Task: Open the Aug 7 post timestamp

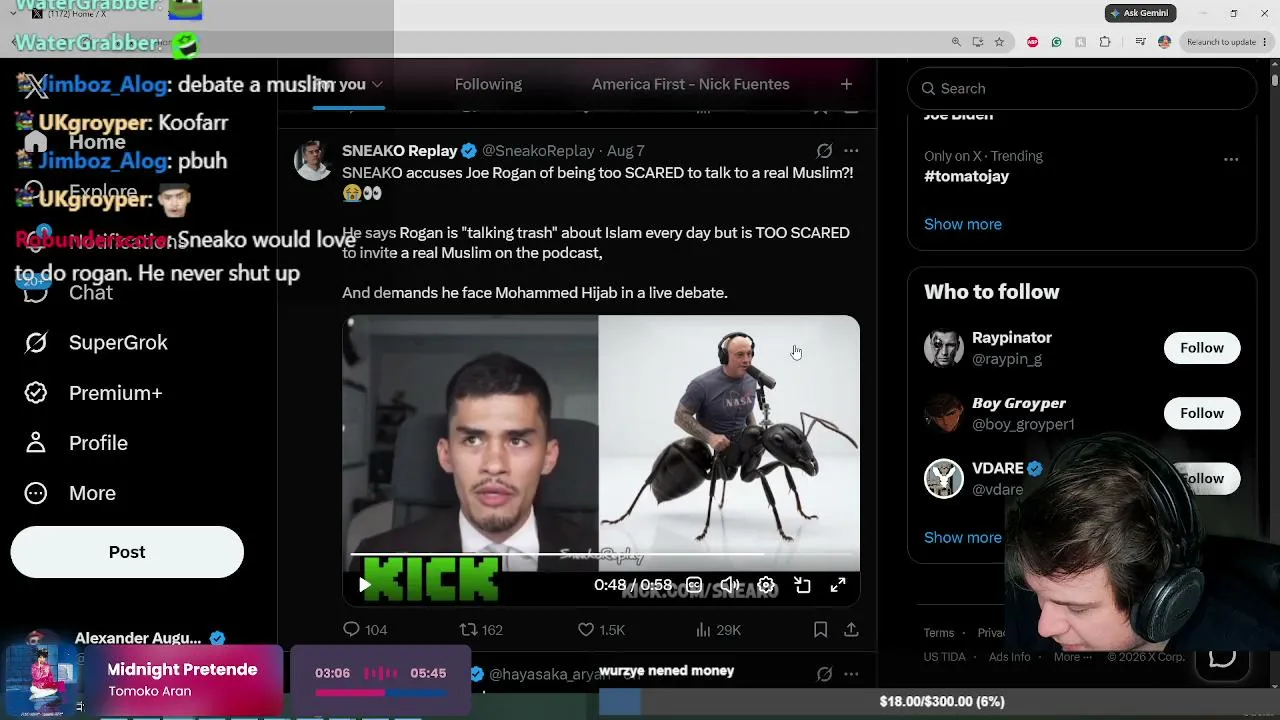Action: click(625, 151)
